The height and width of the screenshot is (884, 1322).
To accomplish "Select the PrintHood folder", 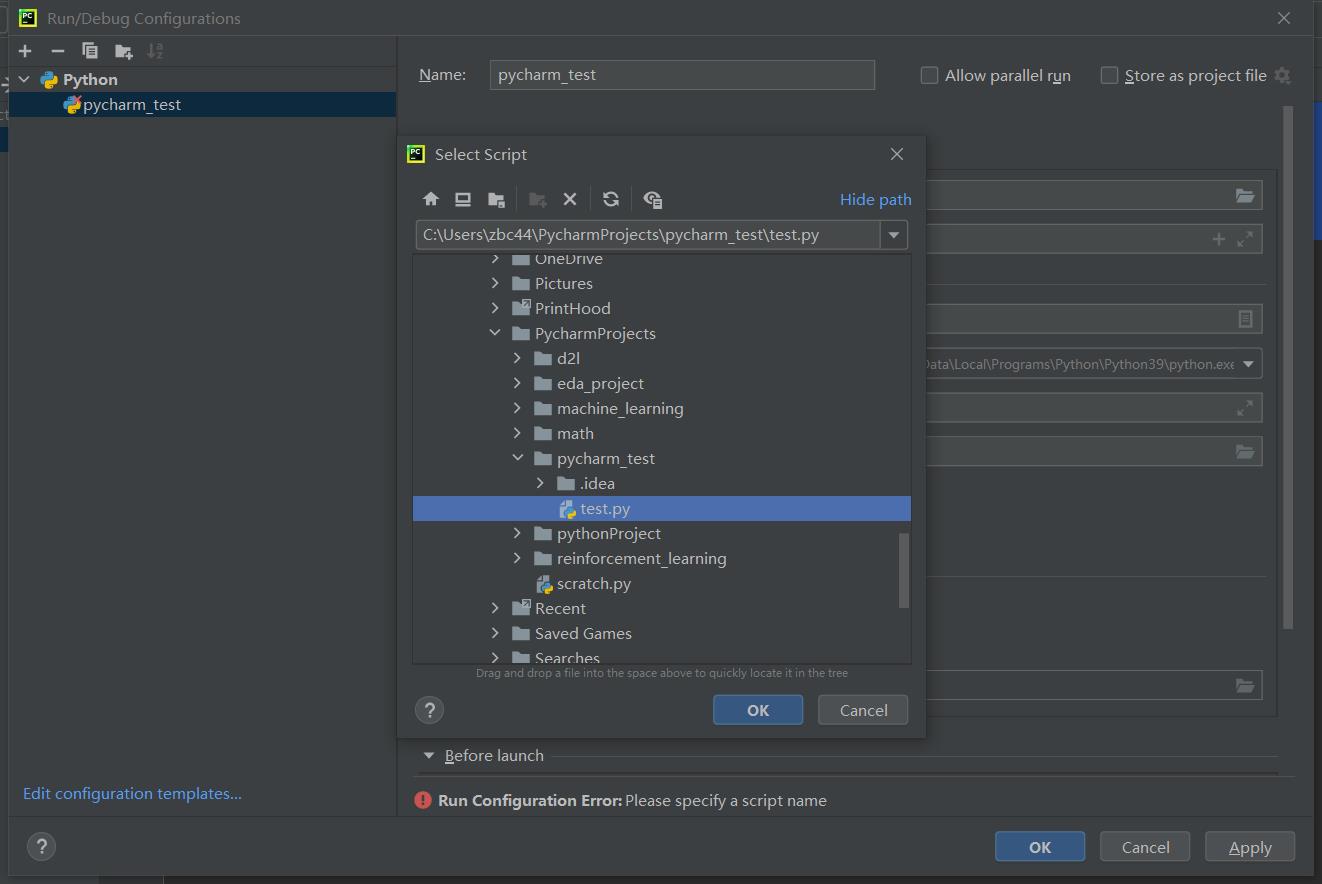I will [x=572, y=308].
